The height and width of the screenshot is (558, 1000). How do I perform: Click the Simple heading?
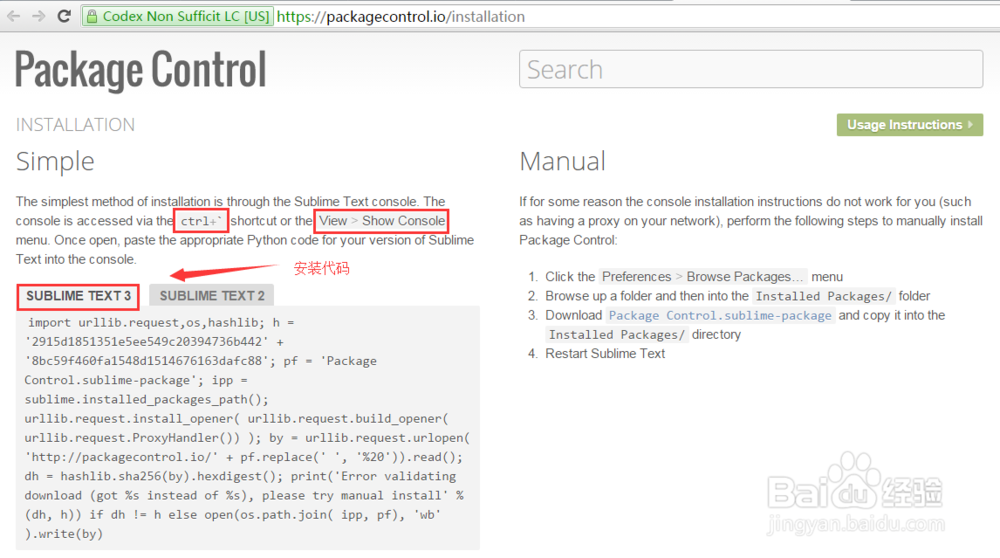pyautogui.click(x=55, y=161)
